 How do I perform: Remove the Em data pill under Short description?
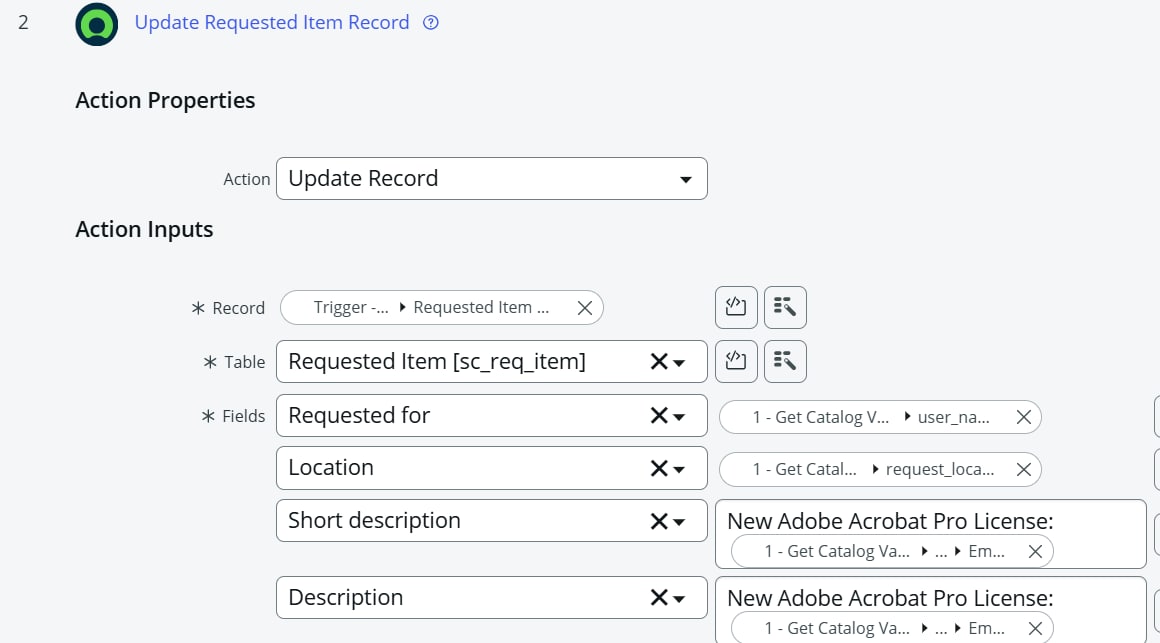pos(1036,551)
